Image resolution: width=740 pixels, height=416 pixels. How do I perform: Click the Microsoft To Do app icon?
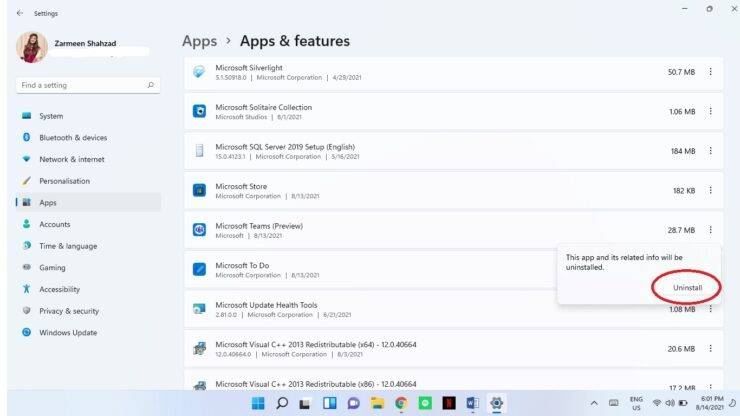[x=199, y=269]
